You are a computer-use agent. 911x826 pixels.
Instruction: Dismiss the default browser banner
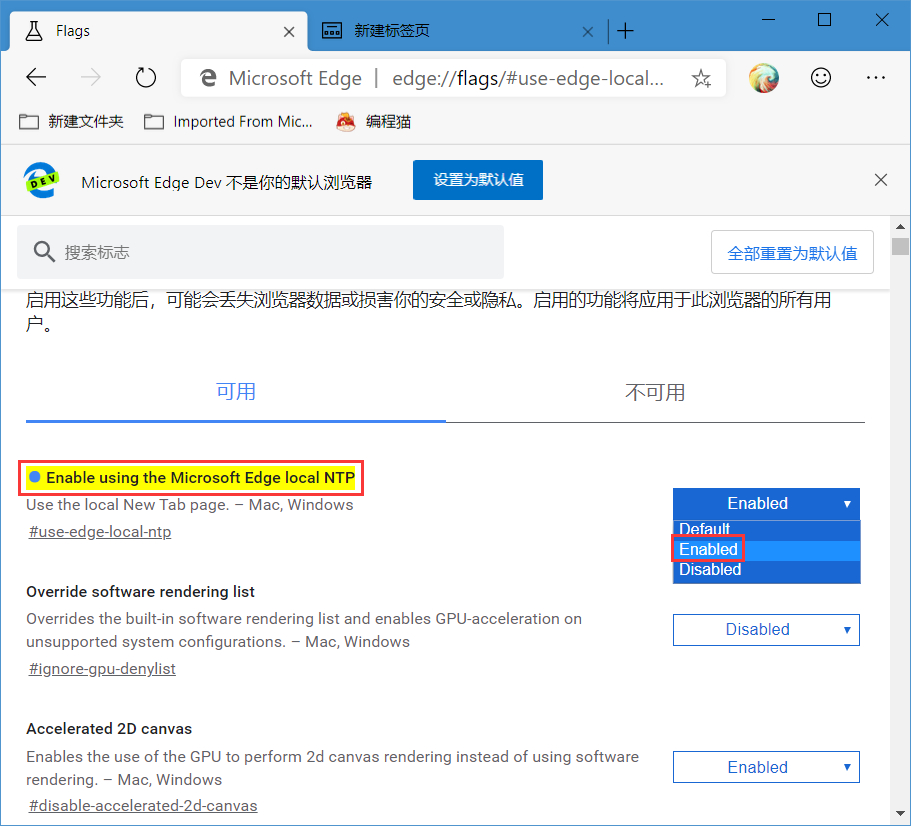coord(881,180)
